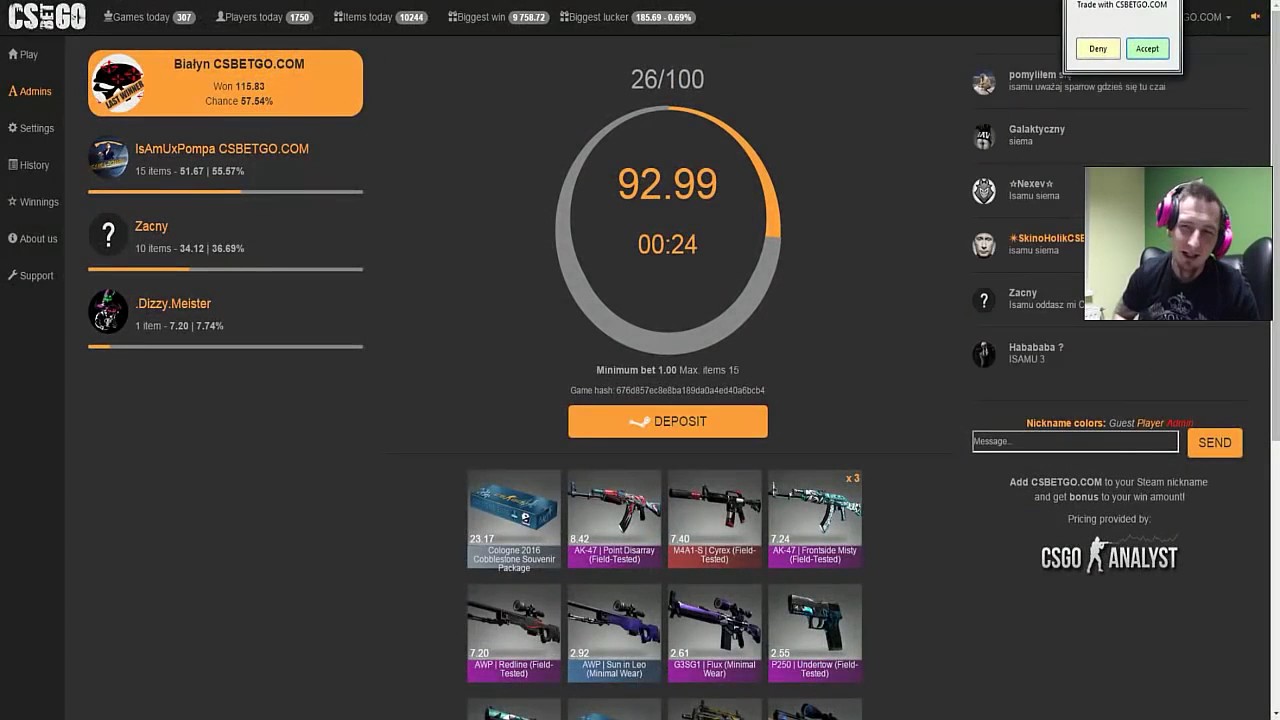Show the Winnings page
This screenshot has height=720, width=1280.
point(33,202)
